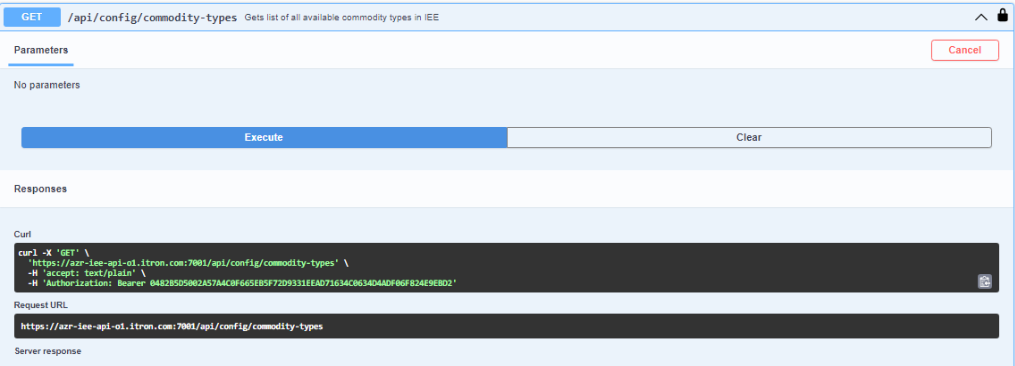Click the Curl label
The height and width of the screenshot is (366, 1015).
23,234
